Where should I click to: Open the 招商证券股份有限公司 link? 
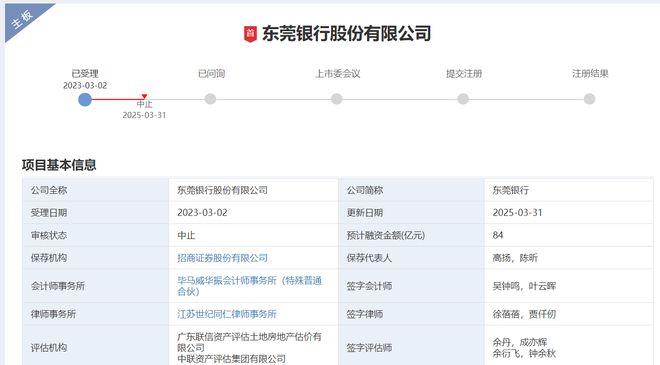click(222, 258)
